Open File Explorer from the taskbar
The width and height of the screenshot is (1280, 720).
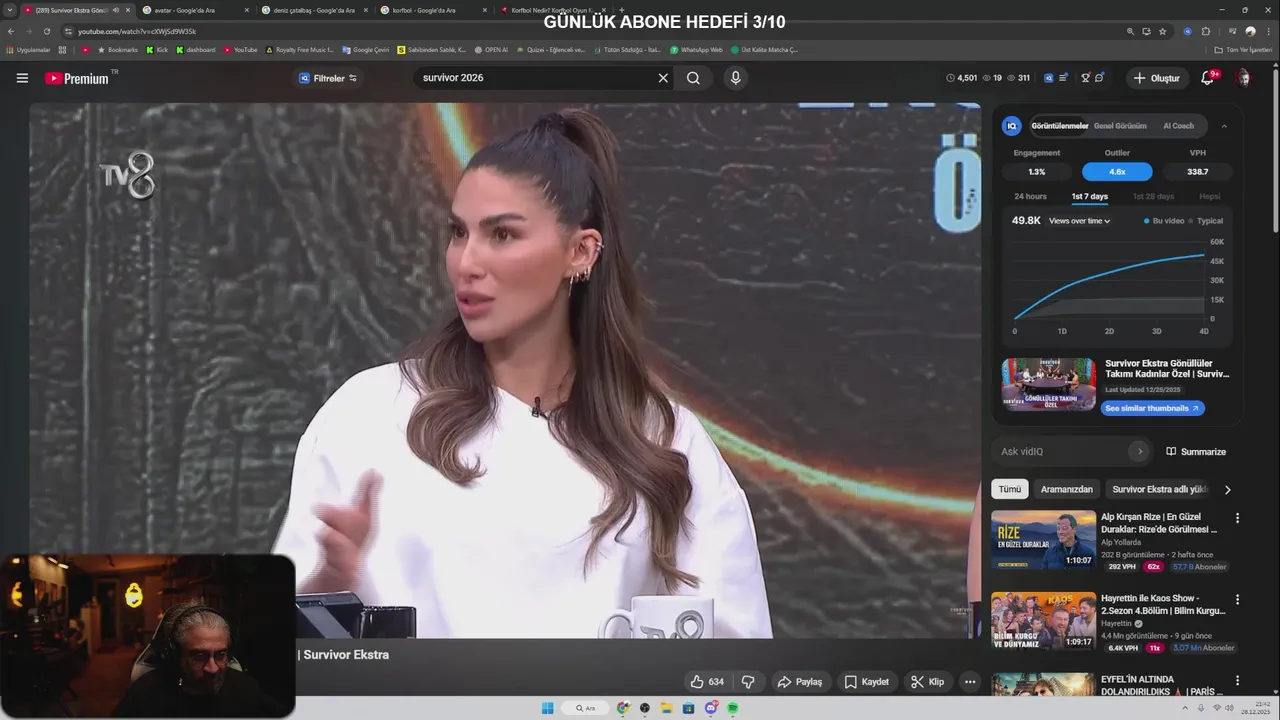666,708
